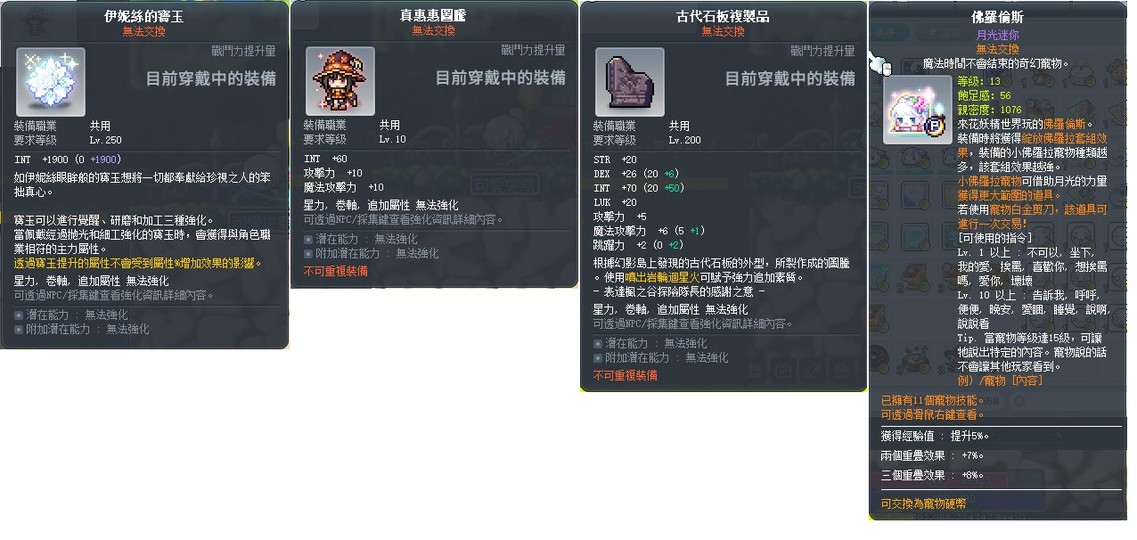Click the P coin badge on pet icon
The height and width of the screenshot is (540, 1137).
(x=934, y=127)
